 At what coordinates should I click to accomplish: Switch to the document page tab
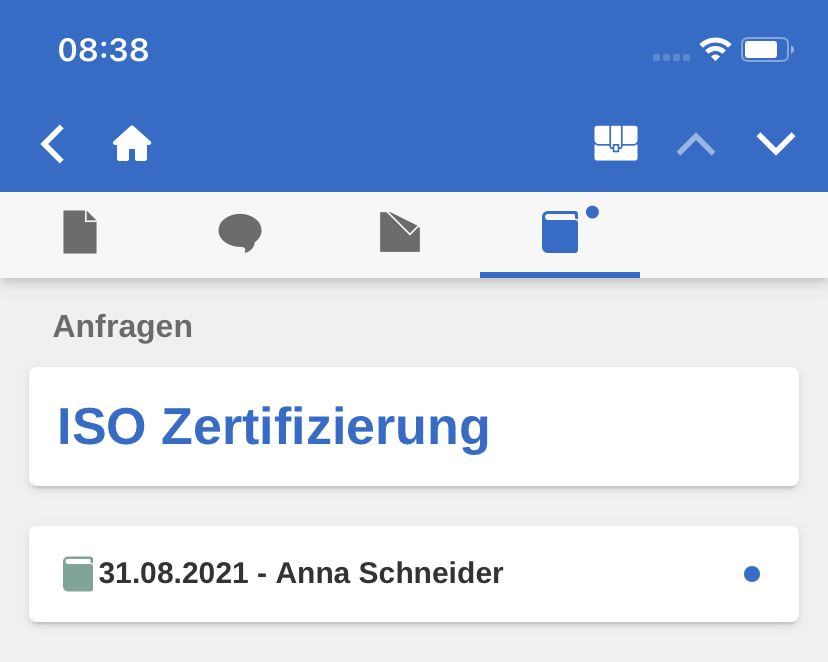coord(80,232)
